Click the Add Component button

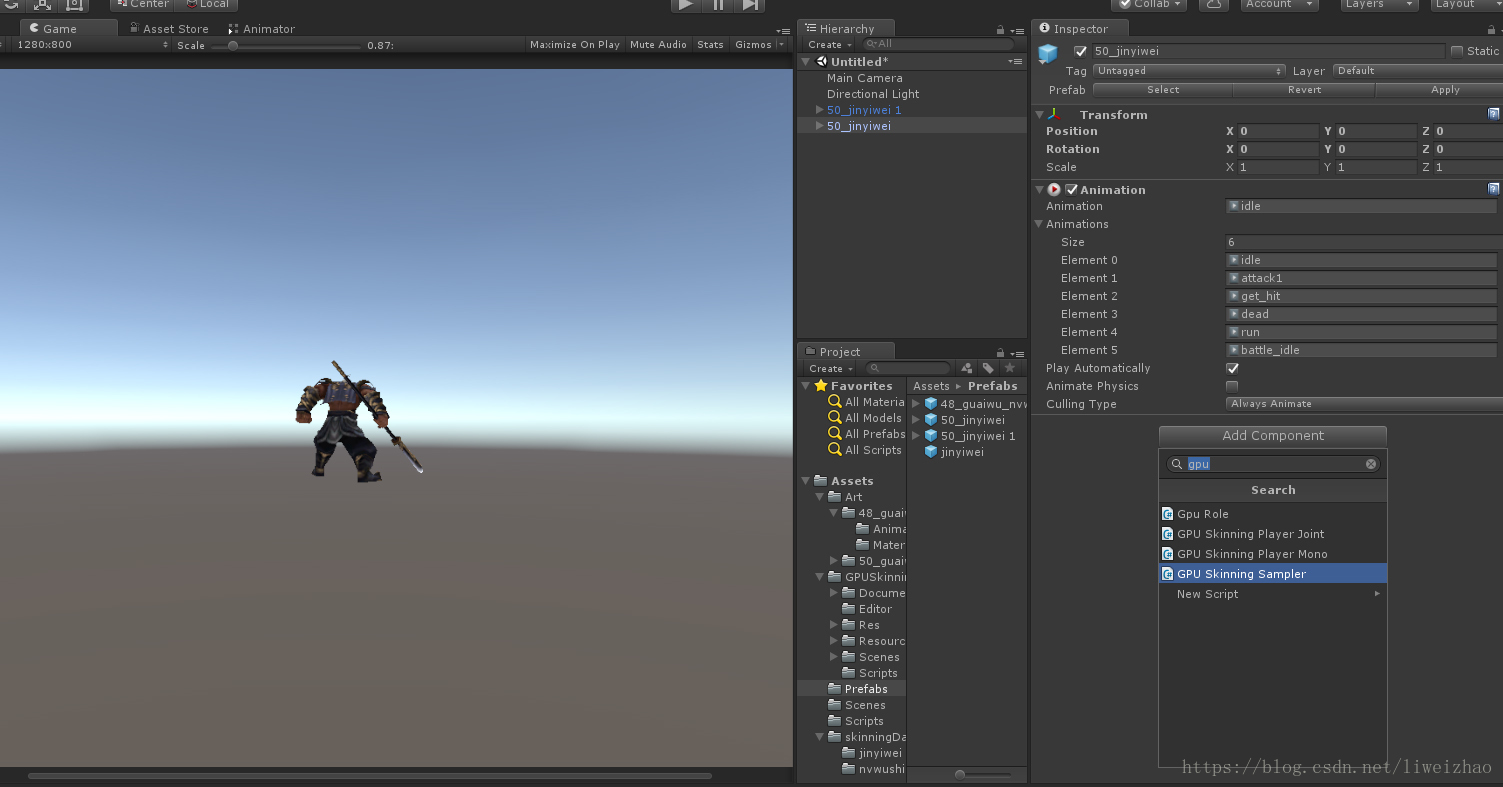1273,436
